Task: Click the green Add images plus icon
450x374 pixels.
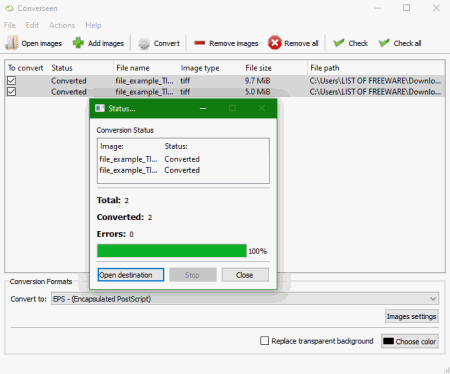Action: [x=78, y=43]
